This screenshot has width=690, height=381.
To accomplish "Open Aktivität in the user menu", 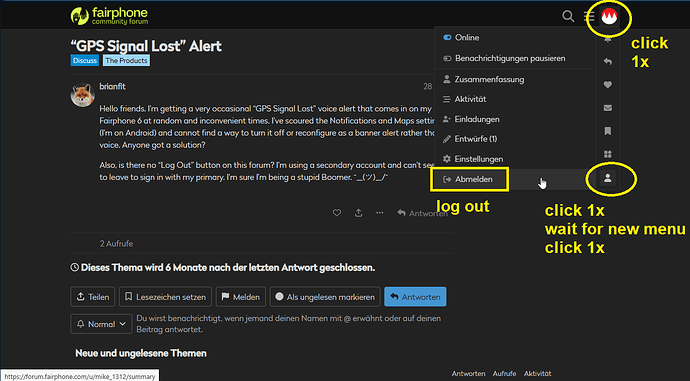I will [x=515, y=99].
